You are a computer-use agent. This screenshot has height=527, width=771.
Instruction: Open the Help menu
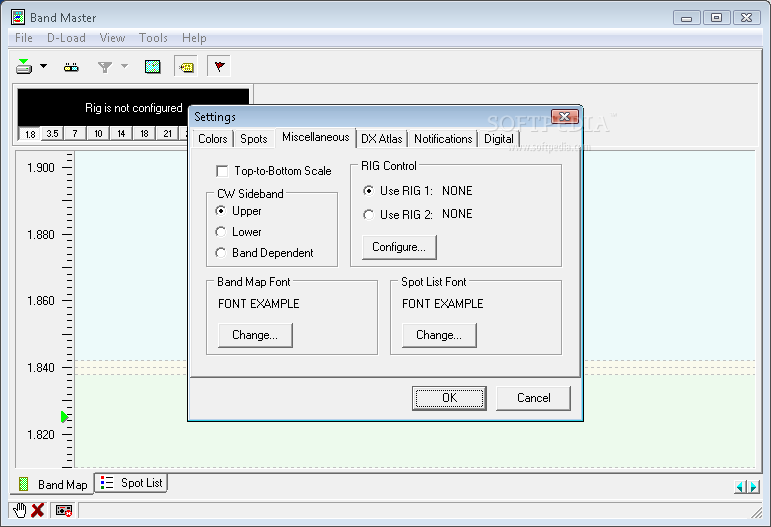click(194, 38)
